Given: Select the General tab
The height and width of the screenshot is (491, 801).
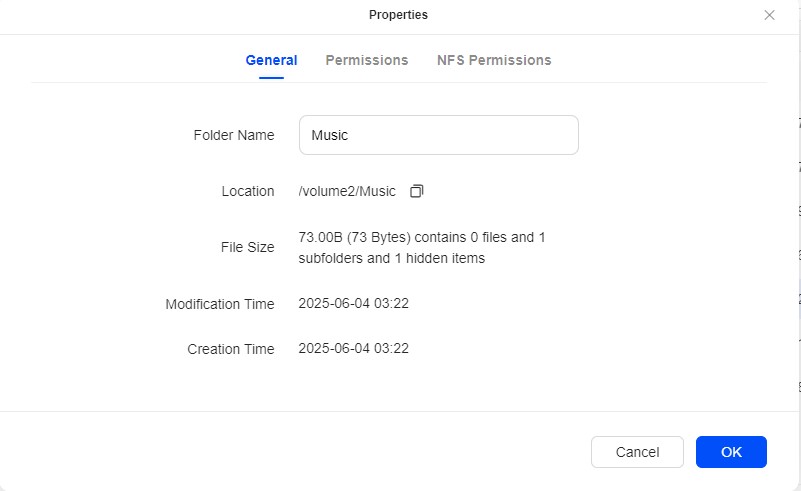Looking at the screenshot, I should tap(271, 60).
